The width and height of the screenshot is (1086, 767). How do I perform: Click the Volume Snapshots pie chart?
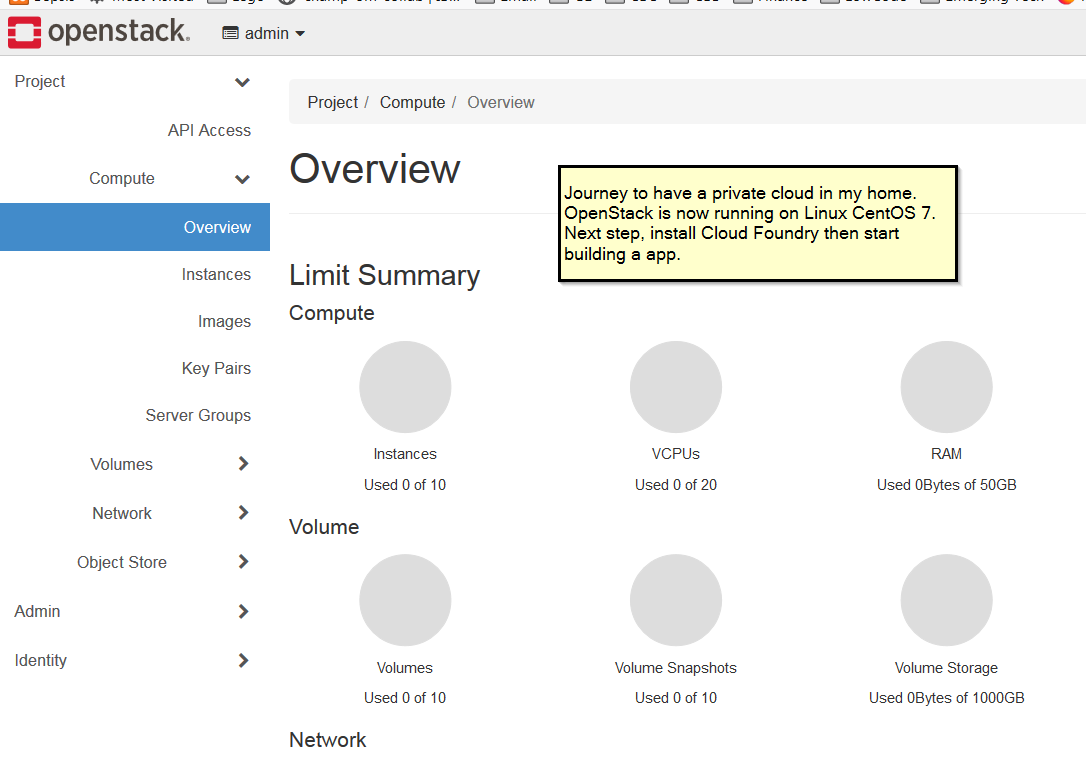click(x=676, y=600)
